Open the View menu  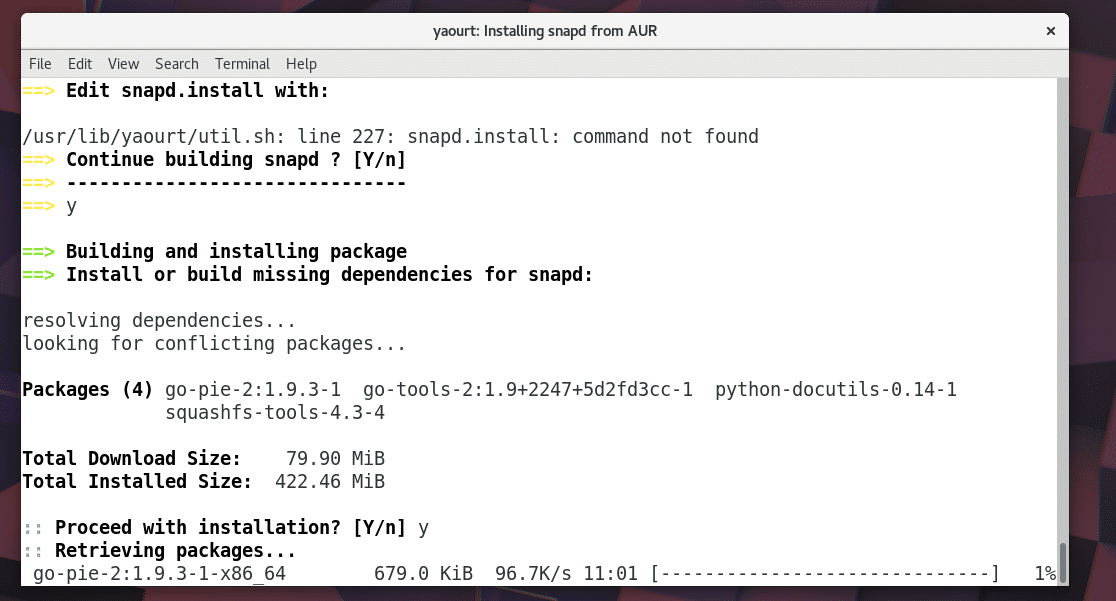pos(123,63)
